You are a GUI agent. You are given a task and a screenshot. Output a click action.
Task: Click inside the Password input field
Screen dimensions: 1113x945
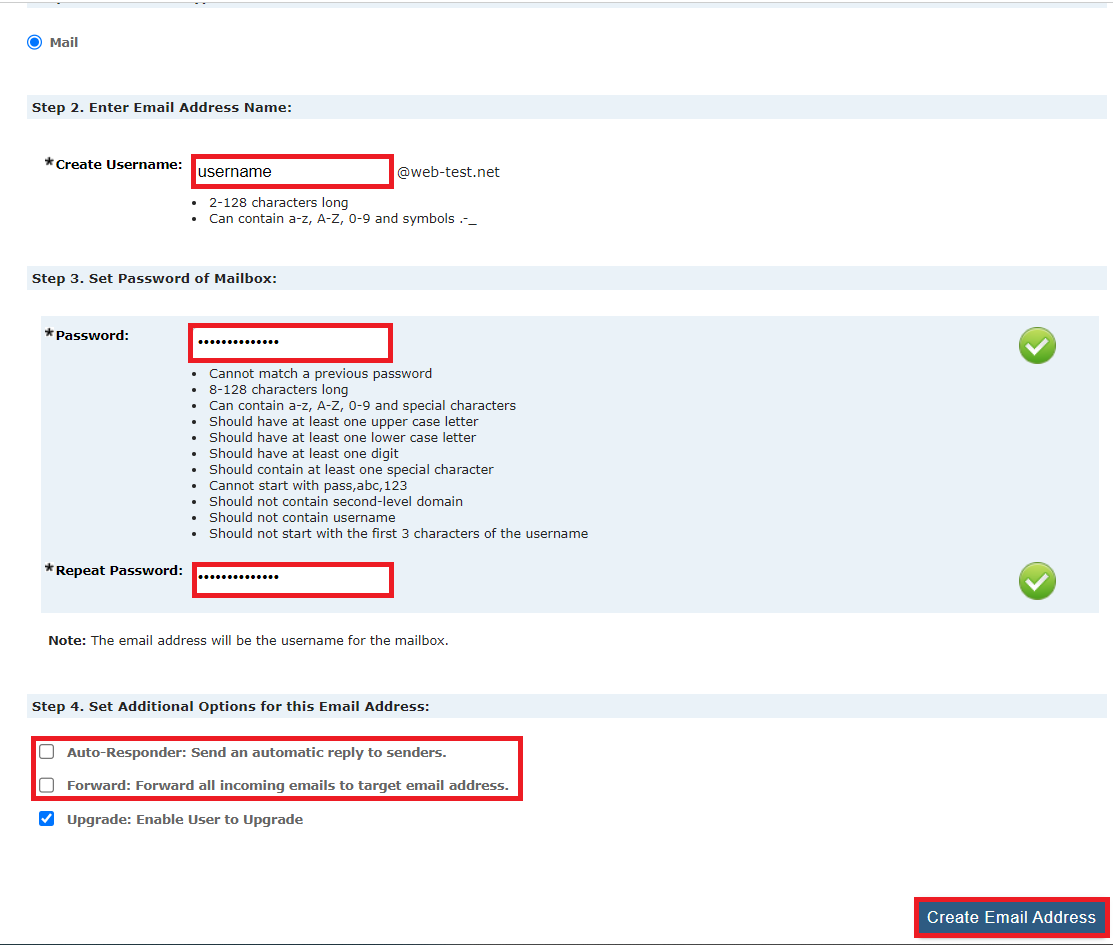(x=290, y=343)
